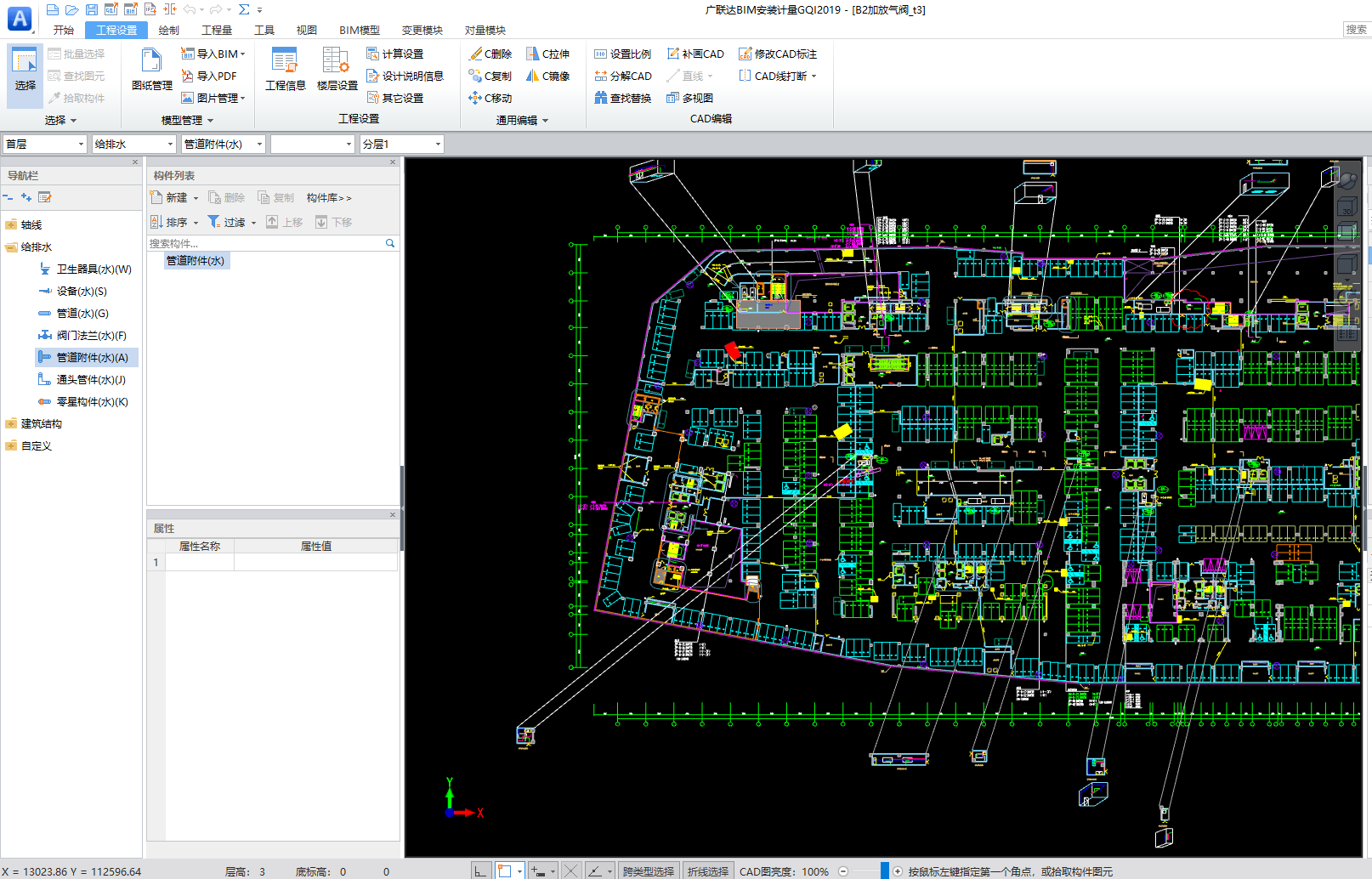Open 图纸管理 drawing management
Screen dimensions: 1372x879
coord(152,70)
